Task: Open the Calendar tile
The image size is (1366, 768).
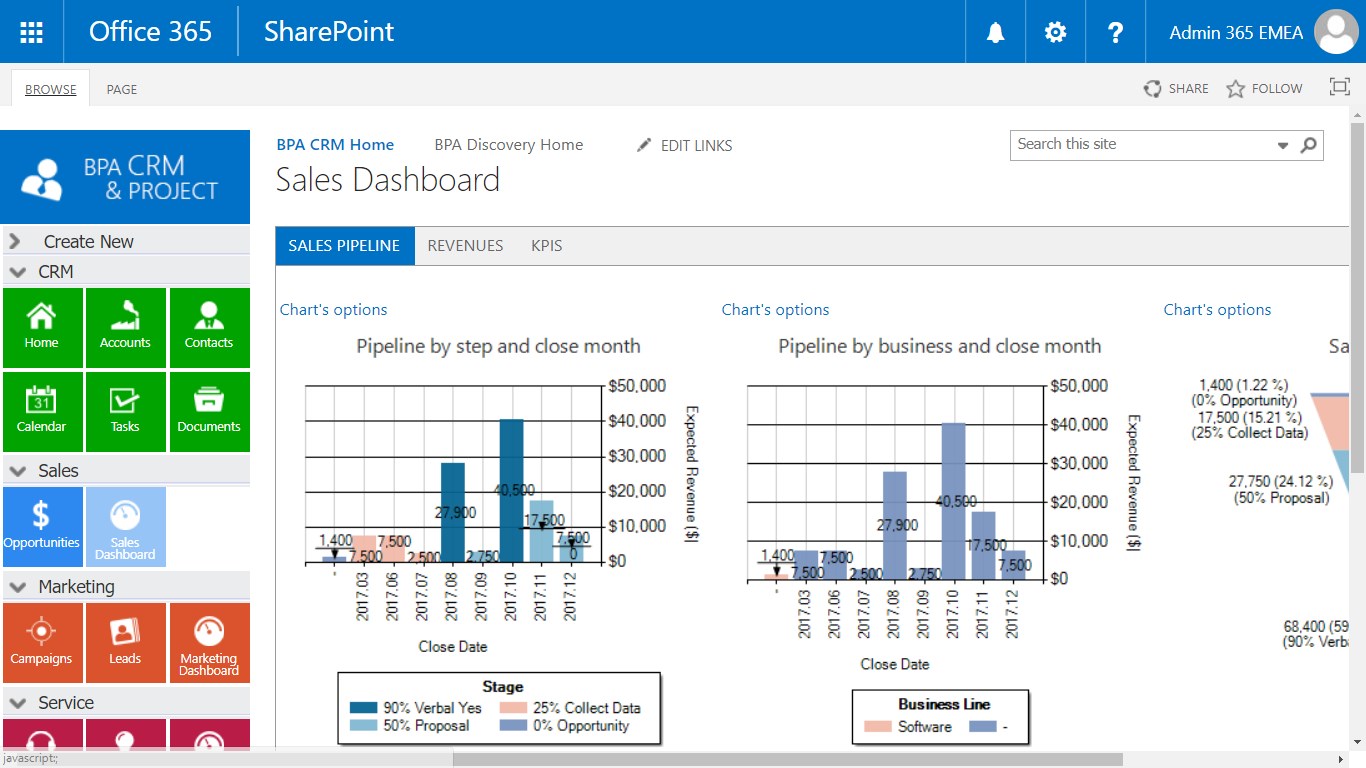Action: (x=42, y=412)
